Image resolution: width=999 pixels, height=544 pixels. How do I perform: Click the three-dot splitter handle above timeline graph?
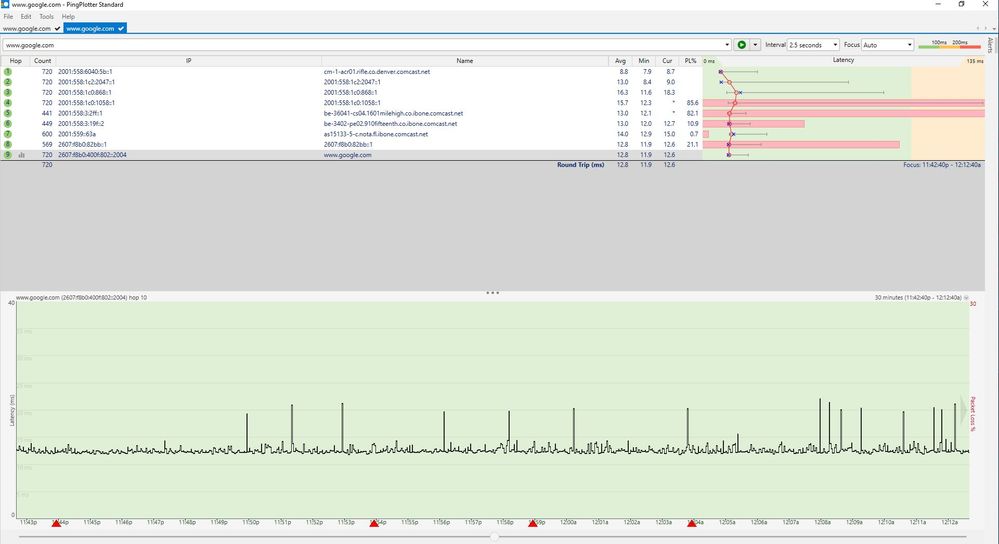[x=492, y=293]
